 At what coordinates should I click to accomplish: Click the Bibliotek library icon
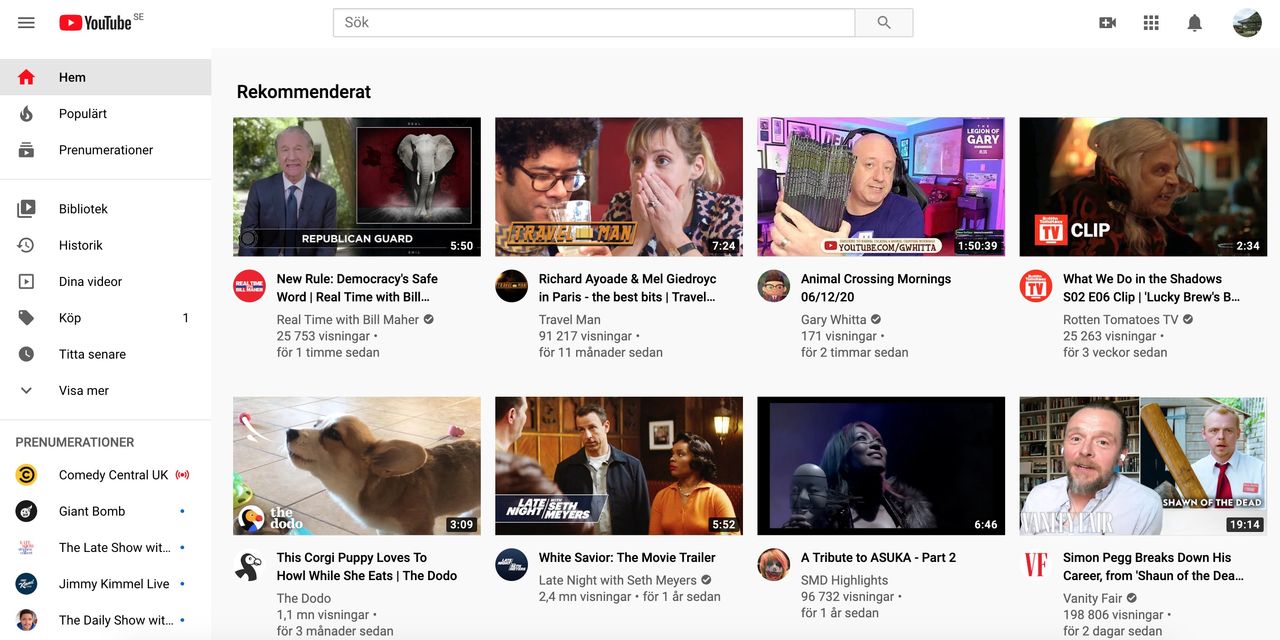[x=26, y=209]
